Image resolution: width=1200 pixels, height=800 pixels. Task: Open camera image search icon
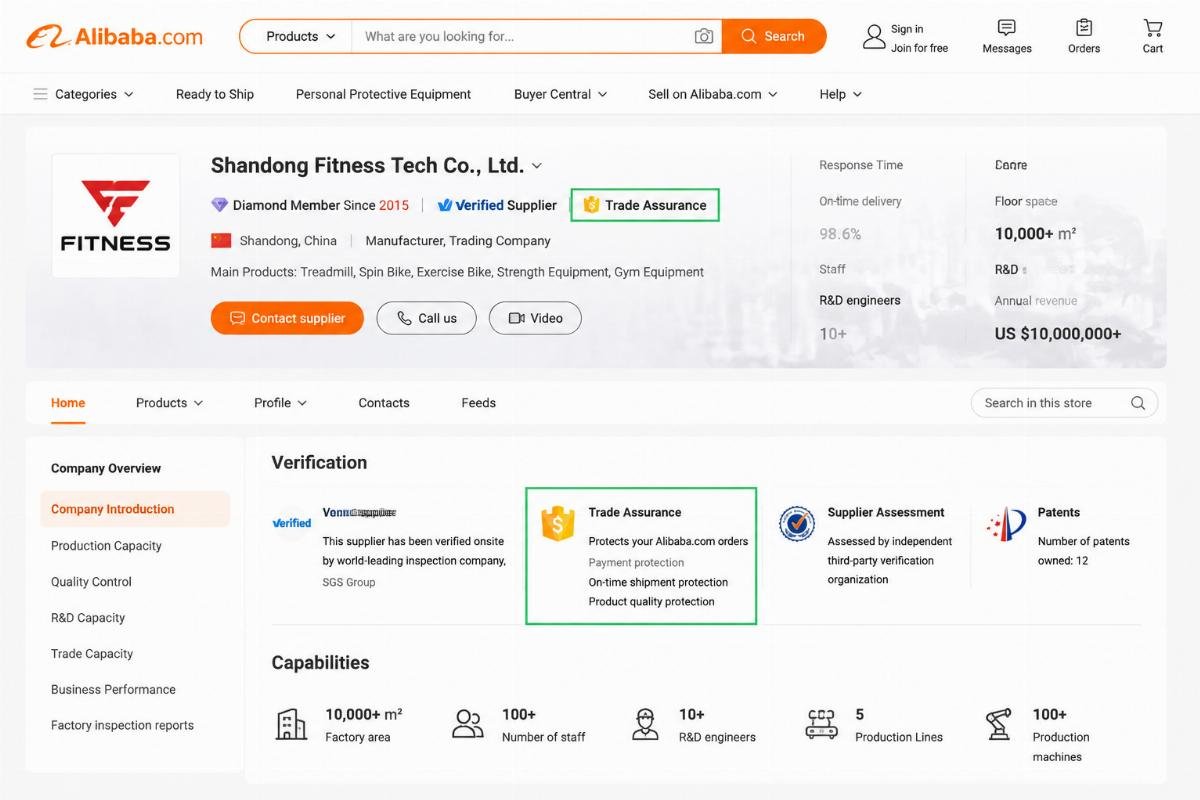704,36
